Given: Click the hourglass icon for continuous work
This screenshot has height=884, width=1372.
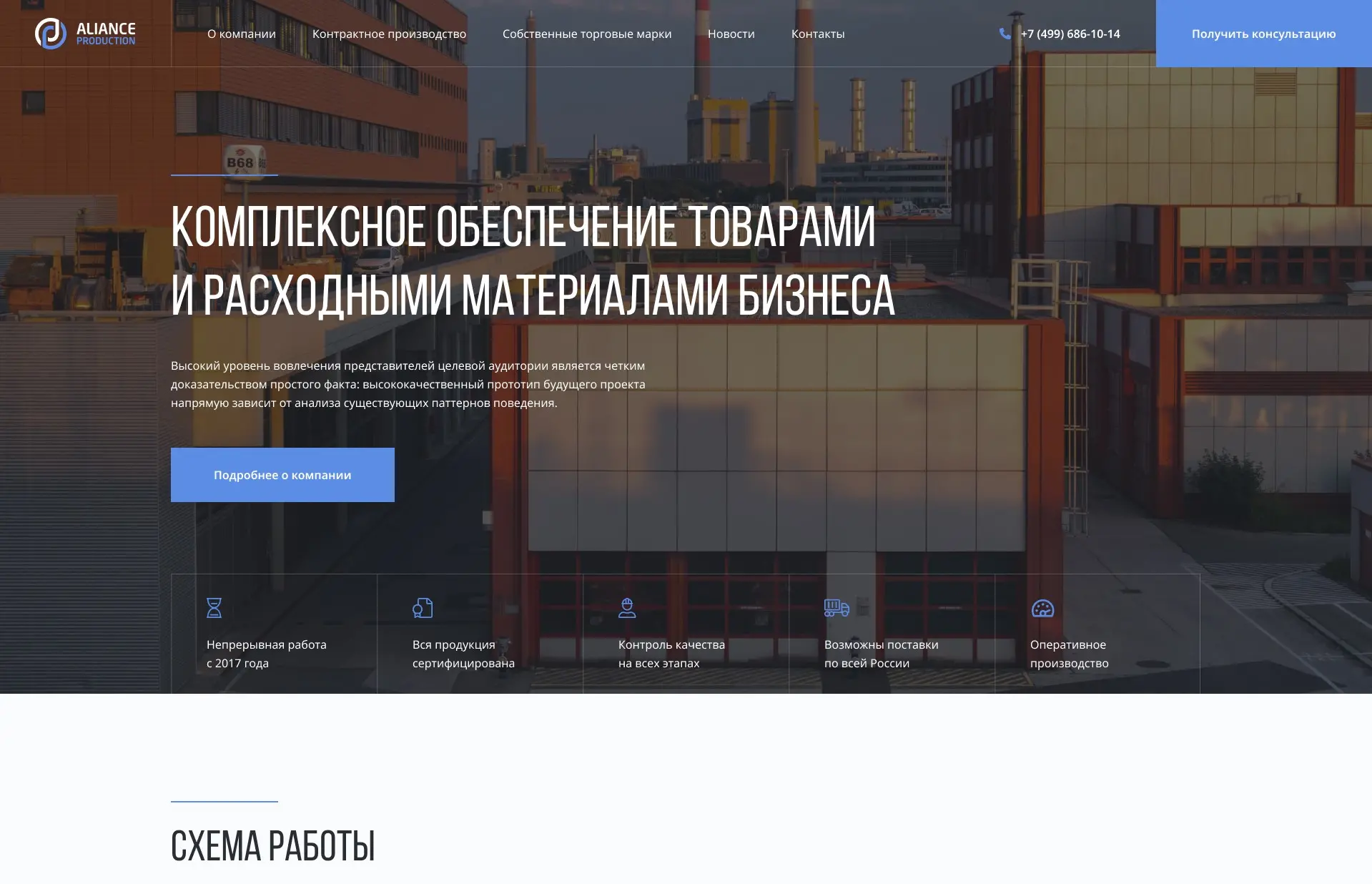Looking at the screenshot, I should (214, 608).
